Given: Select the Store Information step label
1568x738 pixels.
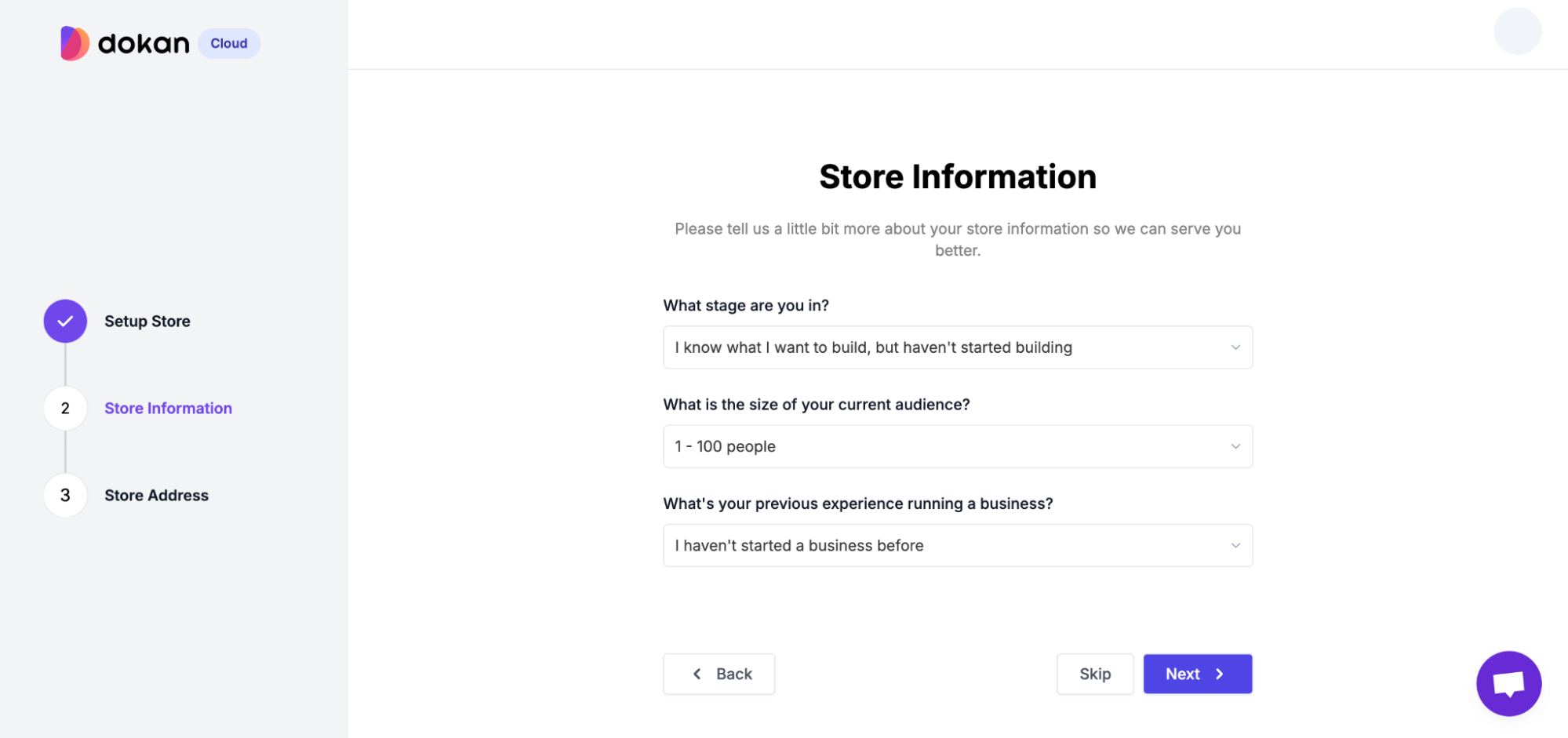Looking at the screenshot, I should point(168,408).
